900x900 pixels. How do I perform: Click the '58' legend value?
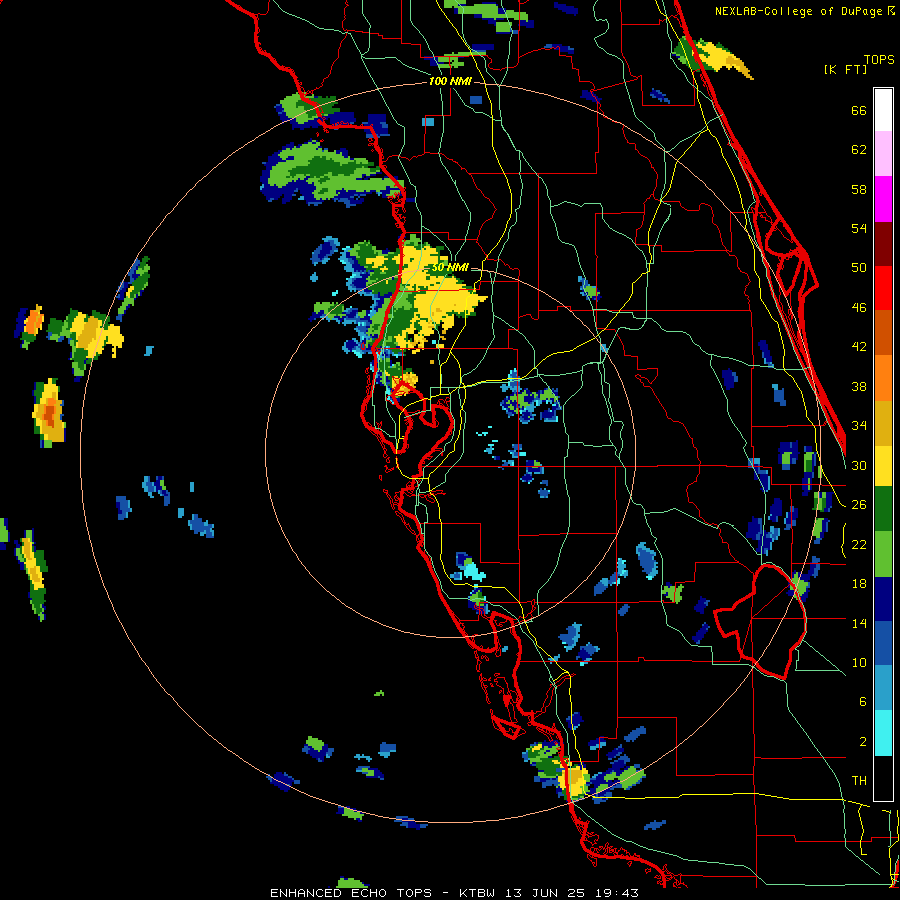(x=859, y=189)
